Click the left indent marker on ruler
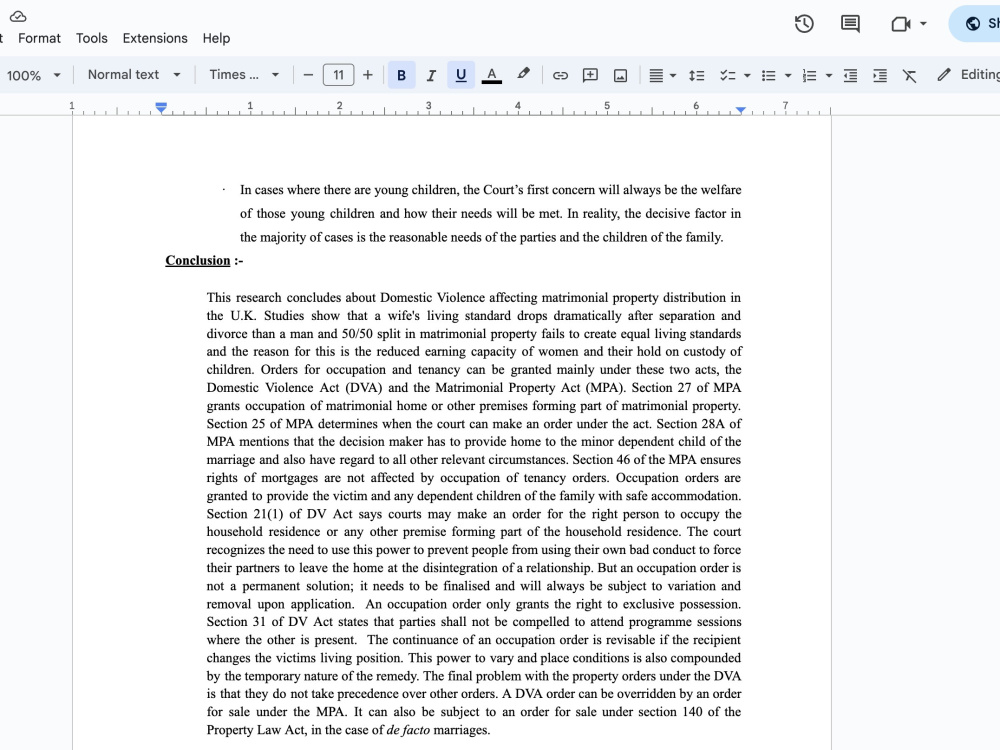The width and height of the screenshot is (1000, 750). point(161,108)
